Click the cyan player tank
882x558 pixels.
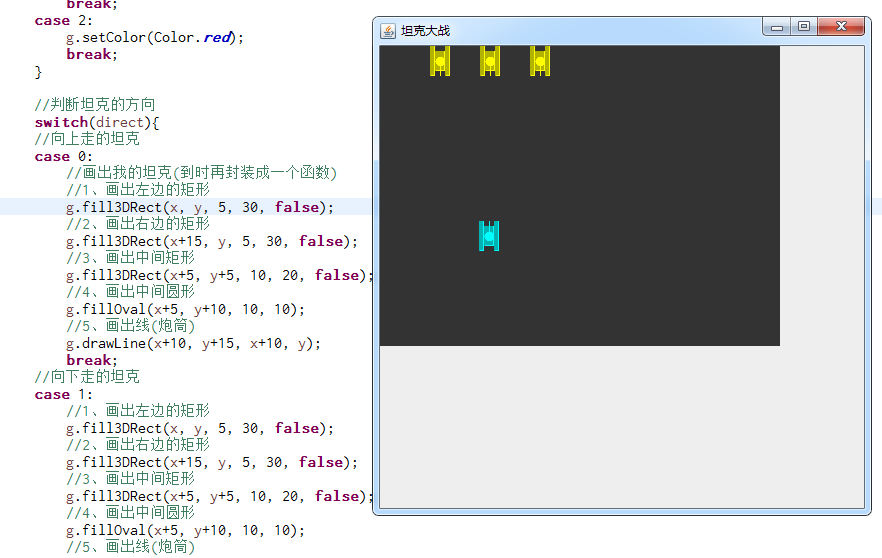[489, 236]
